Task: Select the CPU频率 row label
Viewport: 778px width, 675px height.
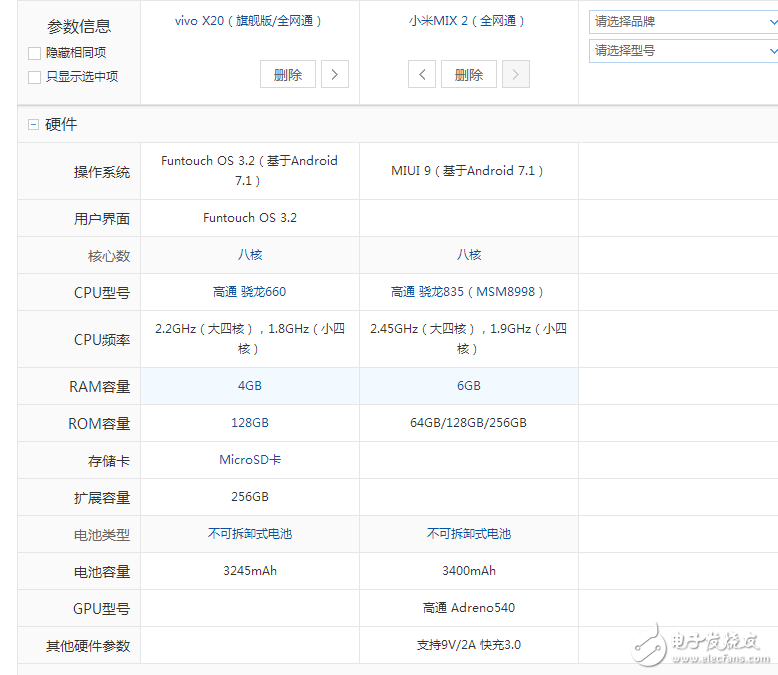Action: [102, 340]
